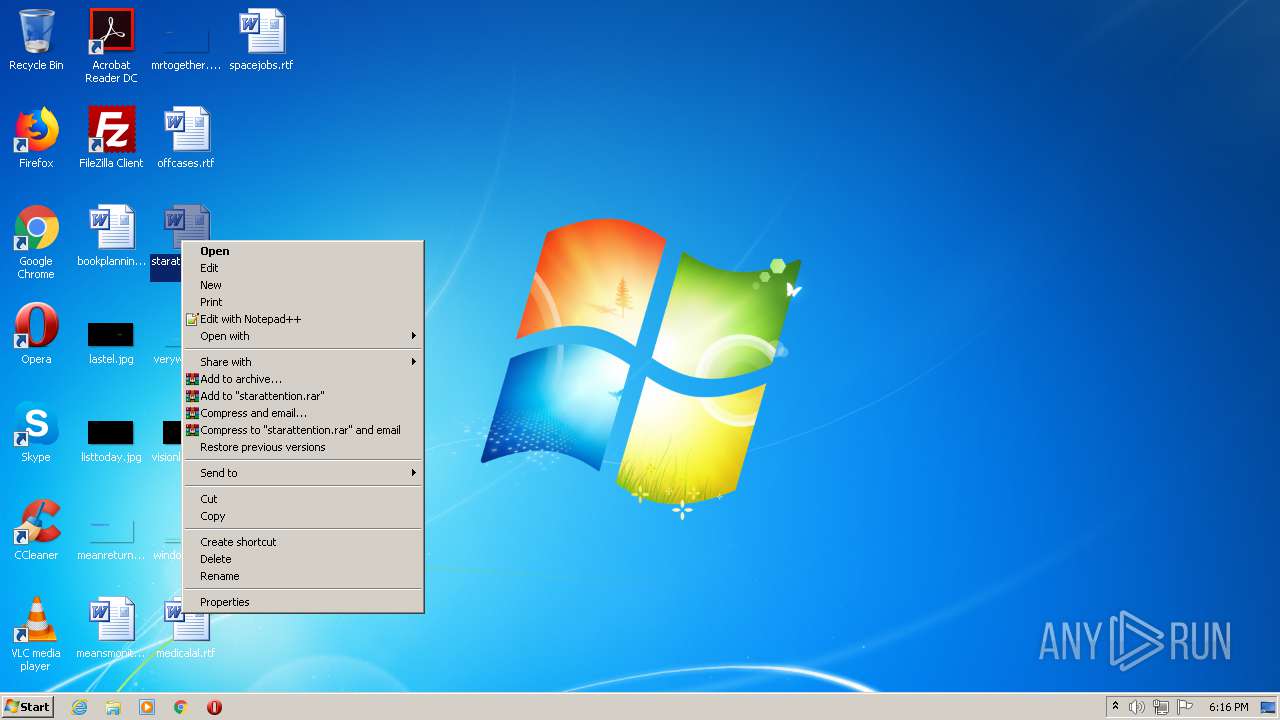Click the Show desktop button
The height and width of the screenshot is (720, 1280).
click(x=1268, y=707)
